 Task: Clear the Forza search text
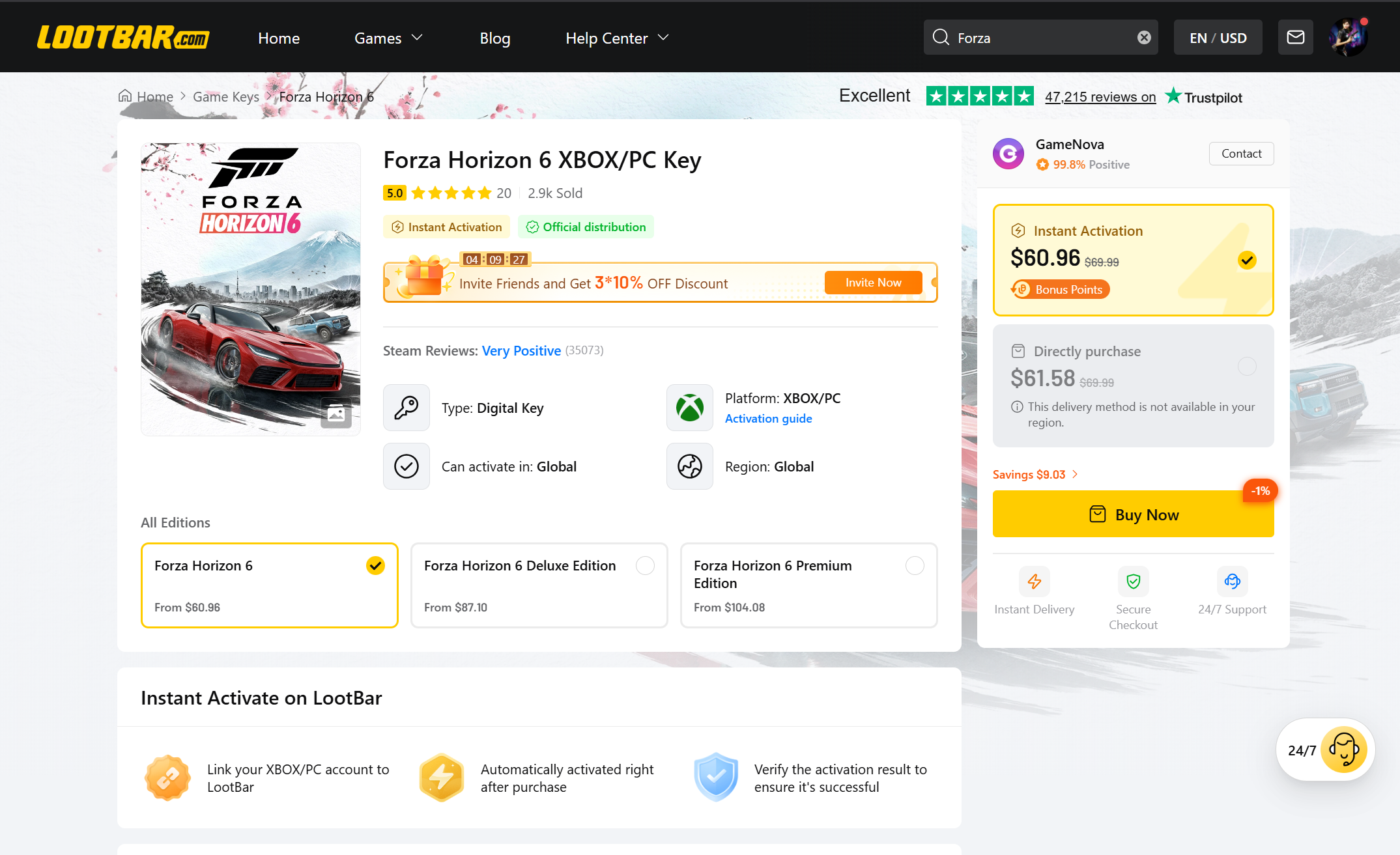click(x=1144, y=37)
